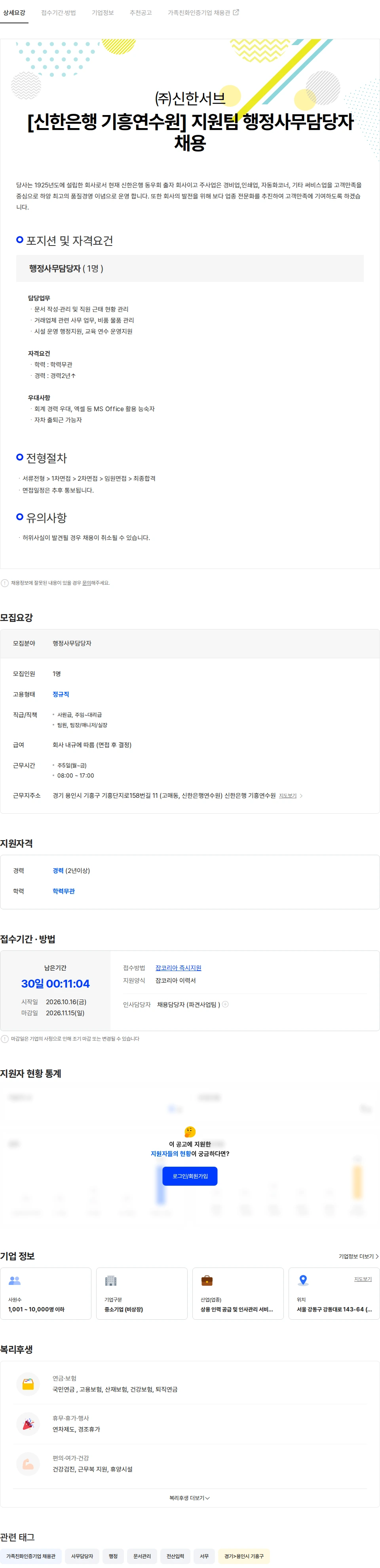Click the 산업(업종) briefcase icon

[x=207, y=1280]
